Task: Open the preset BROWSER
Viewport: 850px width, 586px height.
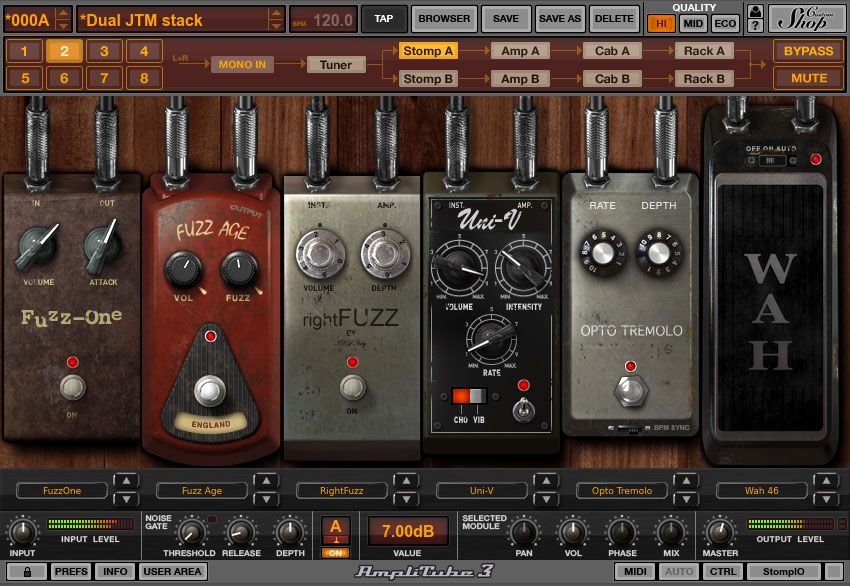Action: [444, 19]
